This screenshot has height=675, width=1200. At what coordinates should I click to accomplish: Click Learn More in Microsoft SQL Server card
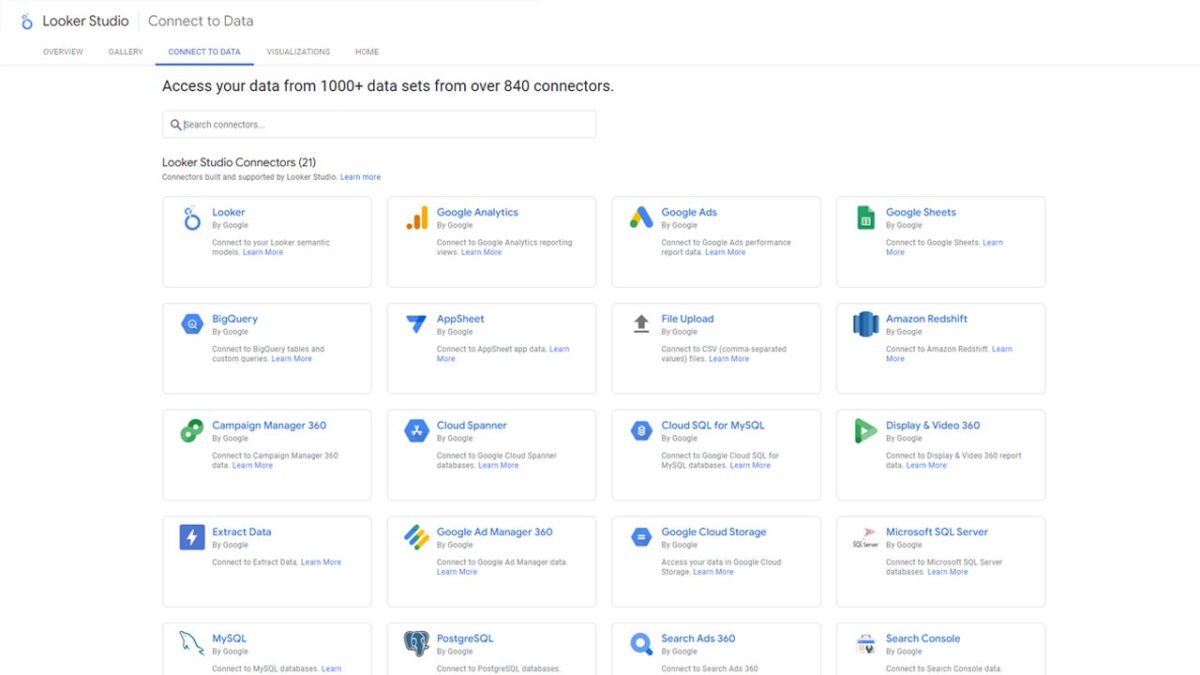(x=947, y=571)
